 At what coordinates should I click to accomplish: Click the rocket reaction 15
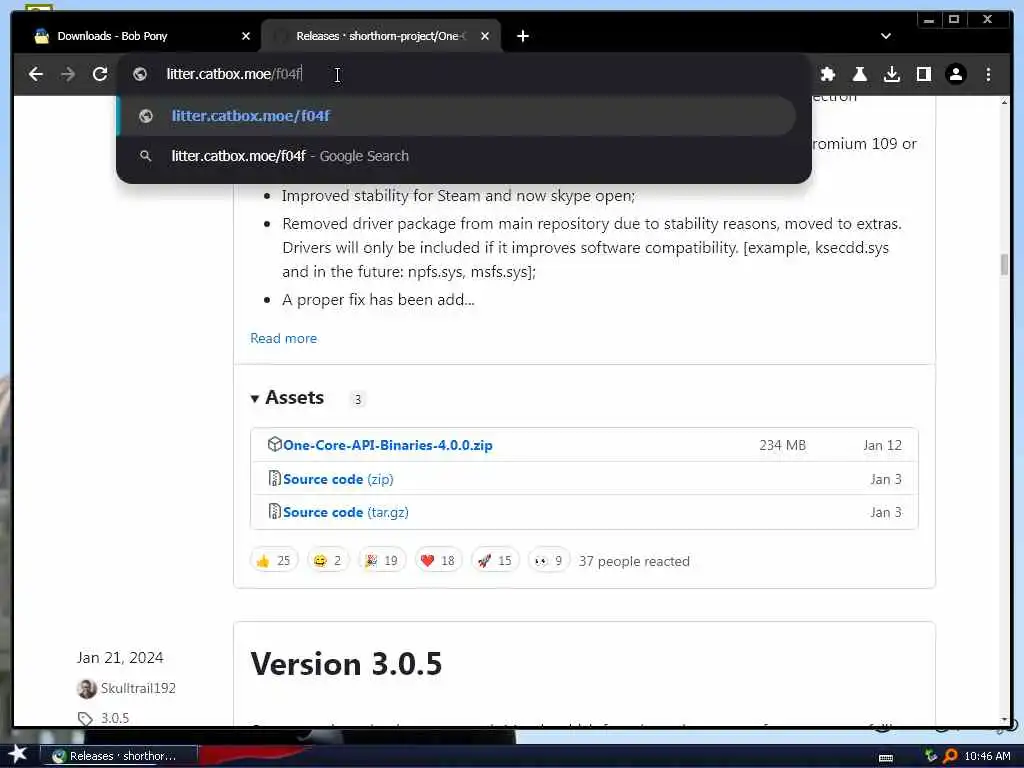point(495,560)
